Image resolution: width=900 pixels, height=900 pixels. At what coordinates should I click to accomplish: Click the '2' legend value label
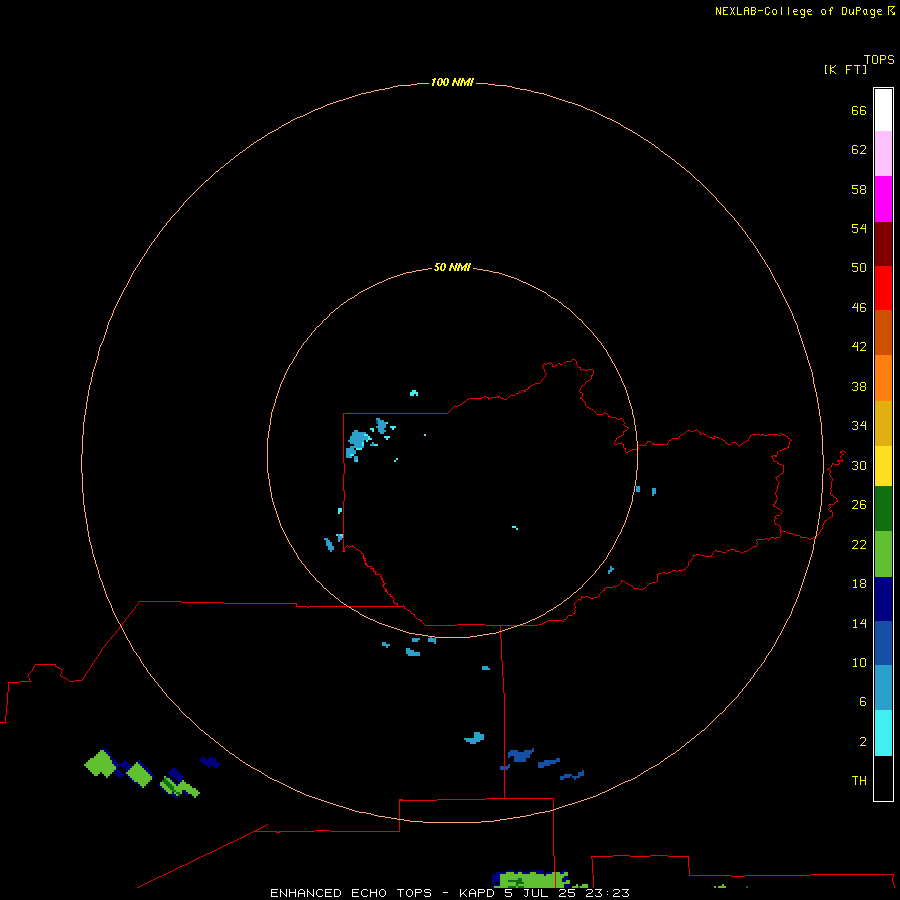[863, 742]
